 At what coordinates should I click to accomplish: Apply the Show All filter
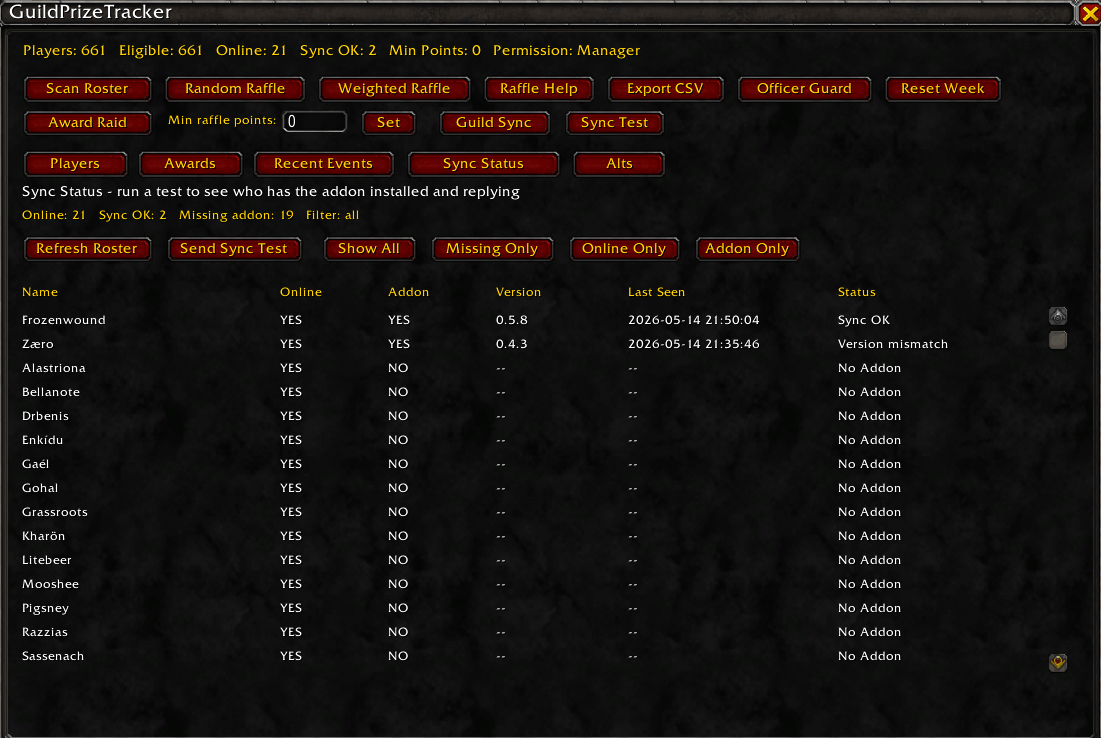[369, 249]
